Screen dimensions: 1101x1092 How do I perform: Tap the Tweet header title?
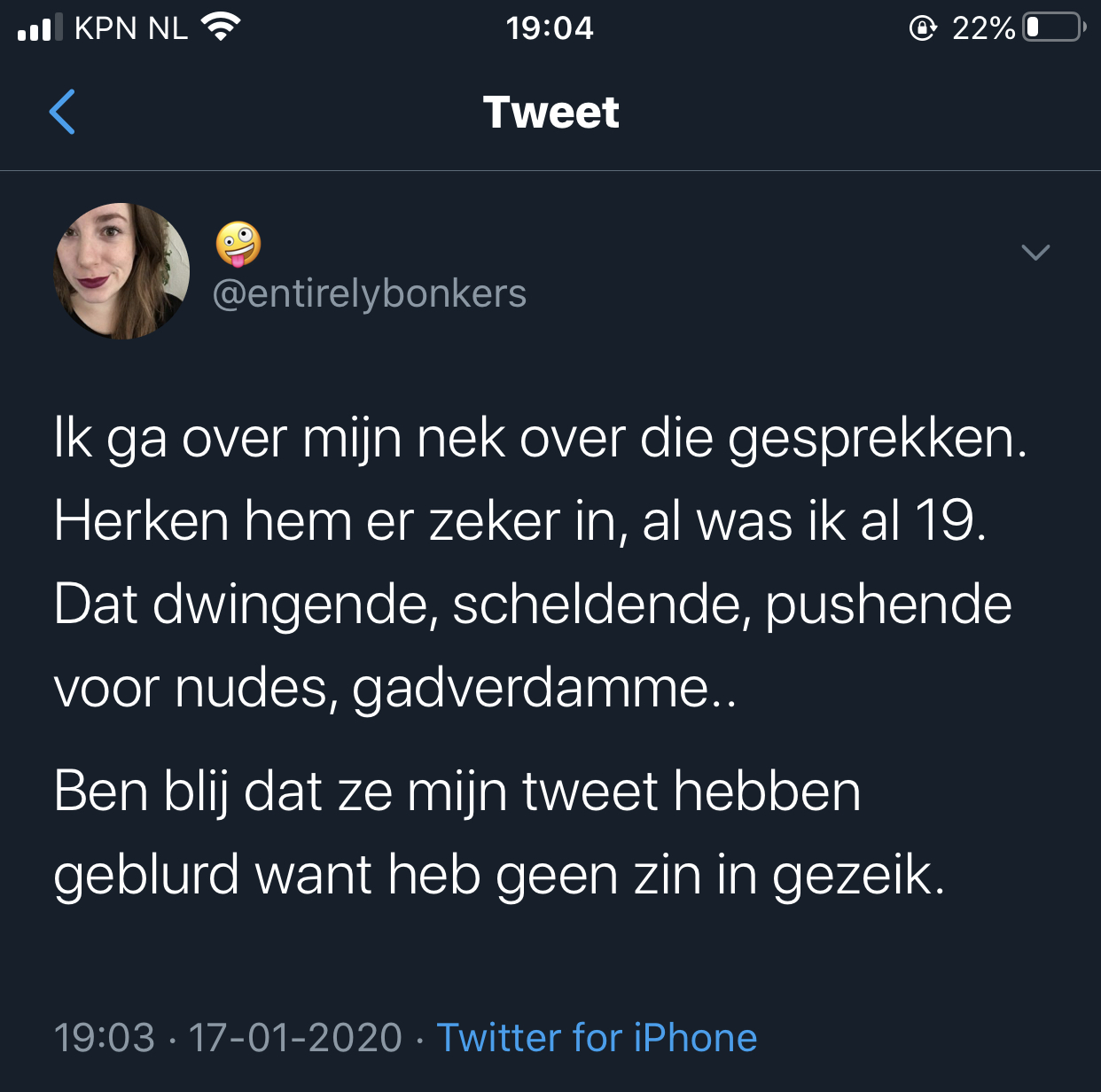point(550,113)
